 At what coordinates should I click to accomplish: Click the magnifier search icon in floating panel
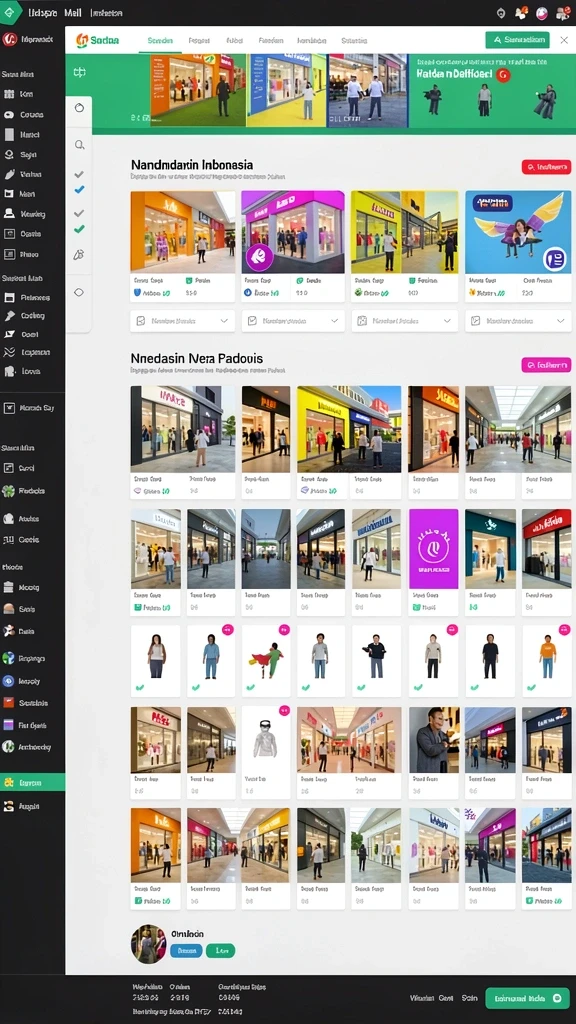[79, 144]
